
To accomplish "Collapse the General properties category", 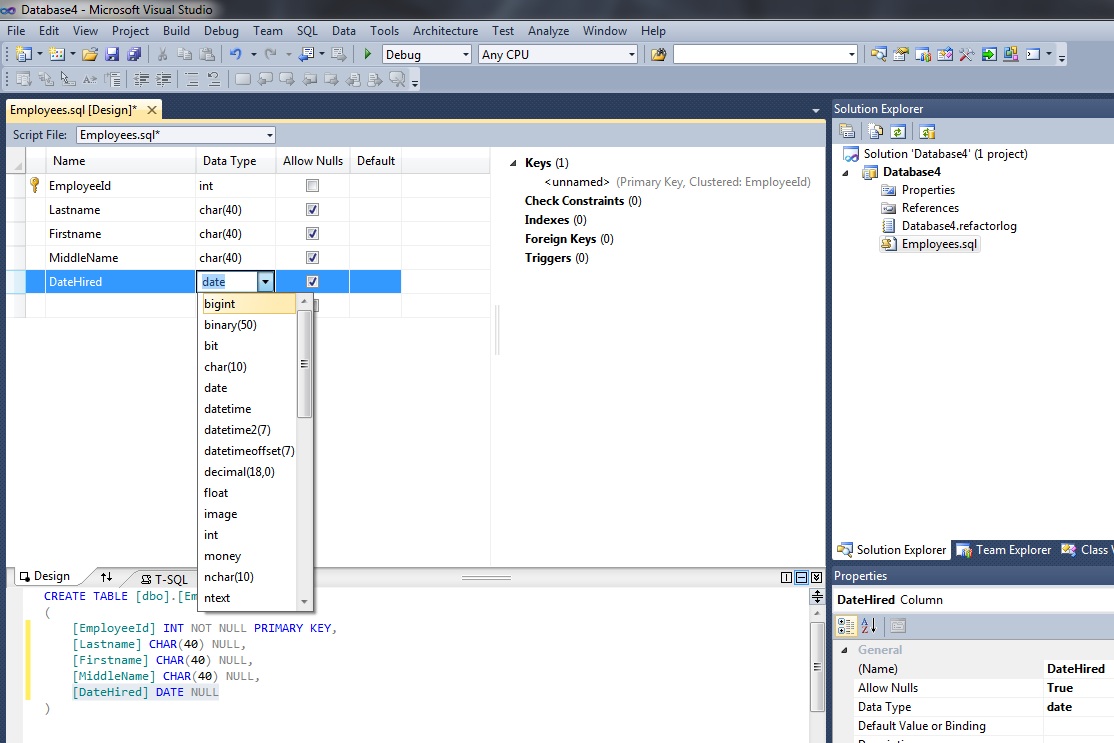I will click(845, 650).
